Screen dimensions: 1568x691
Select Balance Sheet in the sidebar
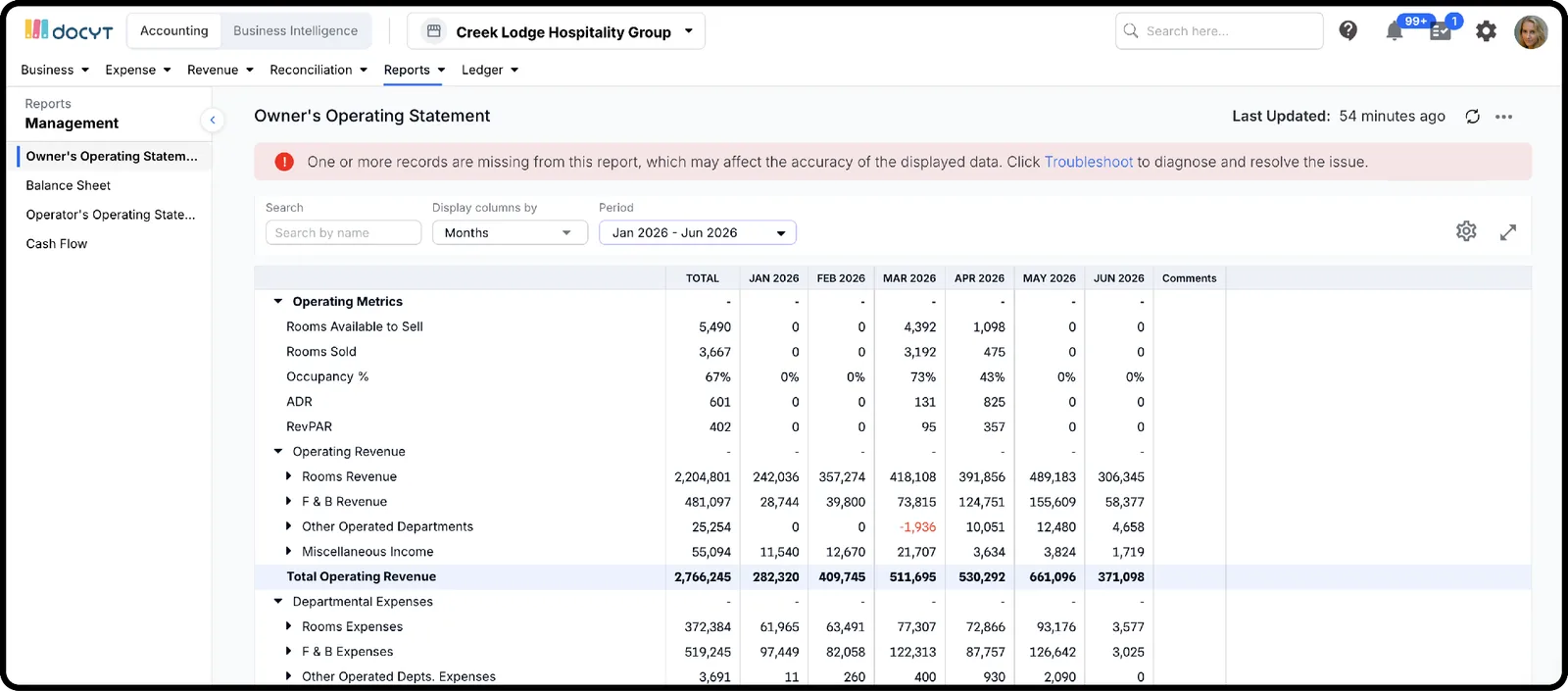69,185
